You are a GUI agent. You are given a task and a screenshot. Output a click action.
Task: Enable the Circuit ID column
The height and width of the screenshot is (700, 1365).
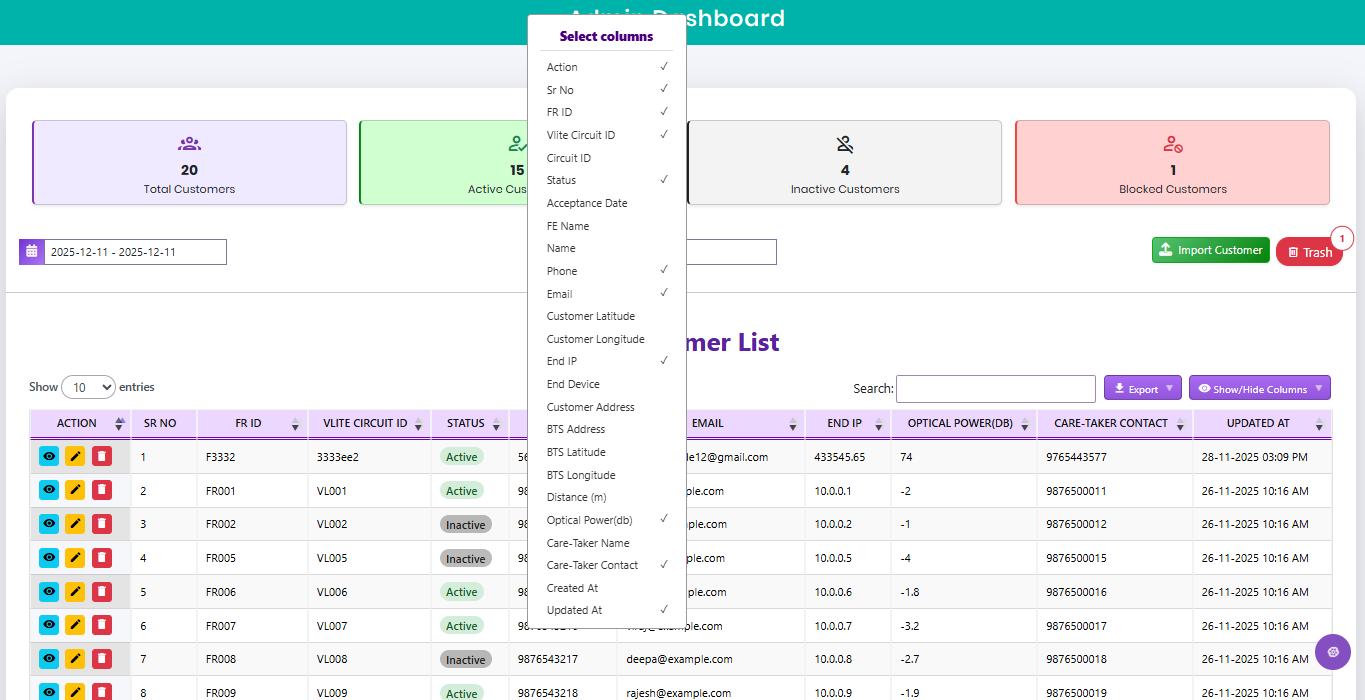[x=607, y=158]
